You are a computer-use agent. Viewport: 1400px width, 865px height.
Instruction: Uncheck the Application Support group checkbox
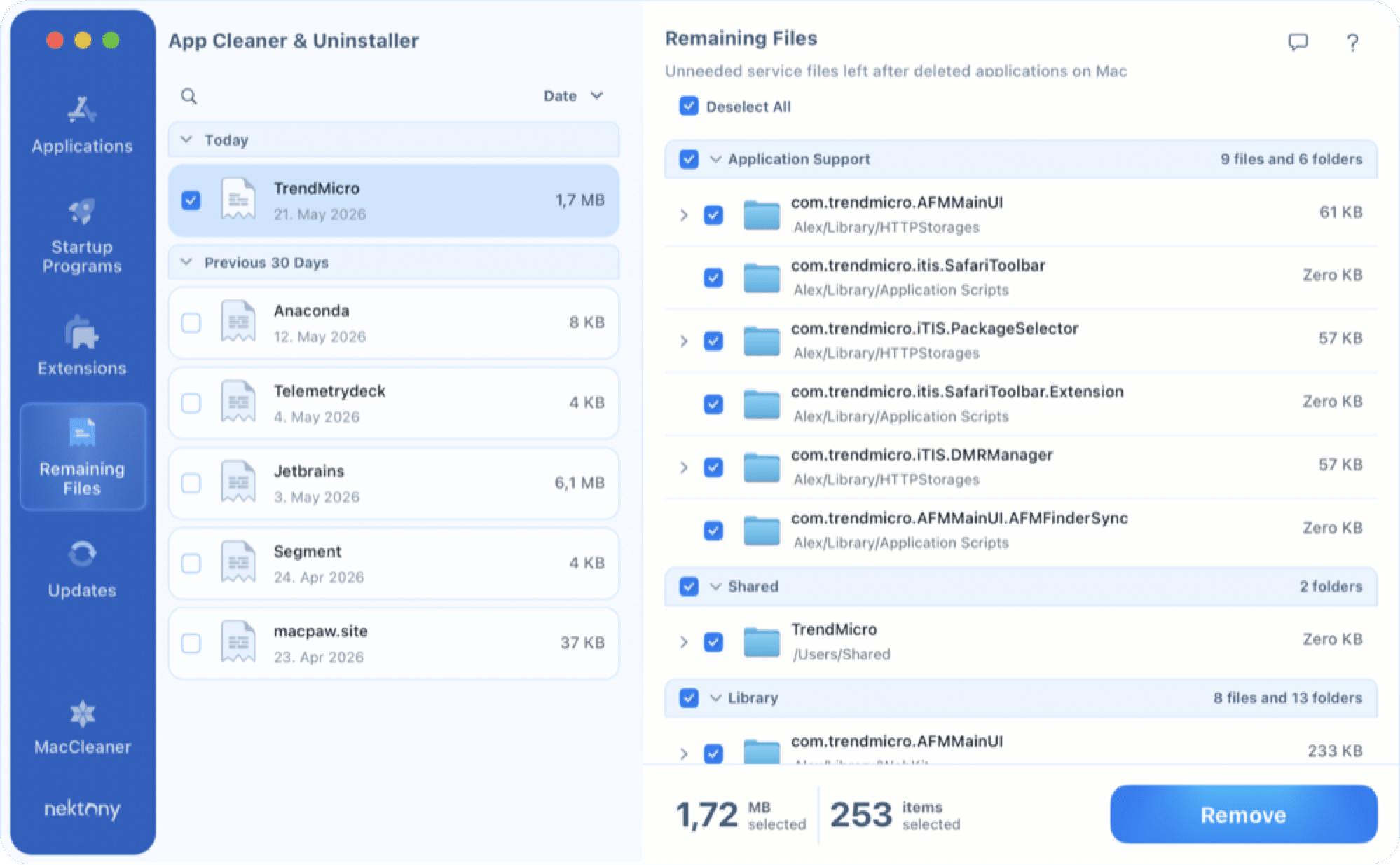click(x=689, y=159)
